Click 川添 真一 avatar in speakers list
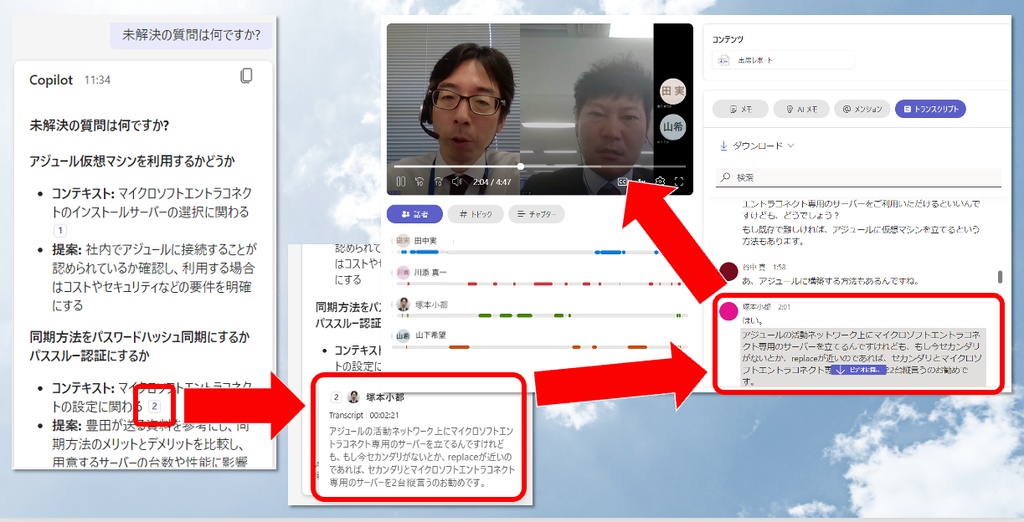This screenshot has width=1024, height=522. pyautogui.click(x=403, y=272)
